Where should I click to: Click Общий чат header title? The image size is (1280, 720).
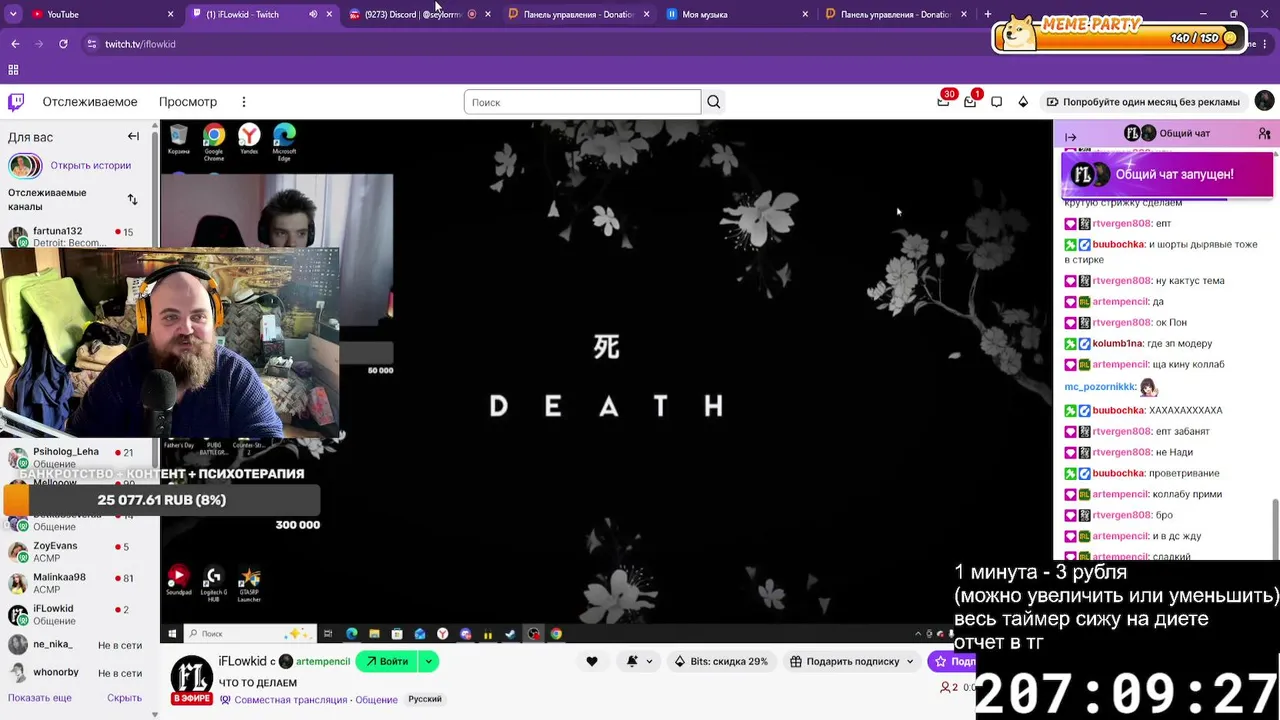click(x=1185, y=133)
